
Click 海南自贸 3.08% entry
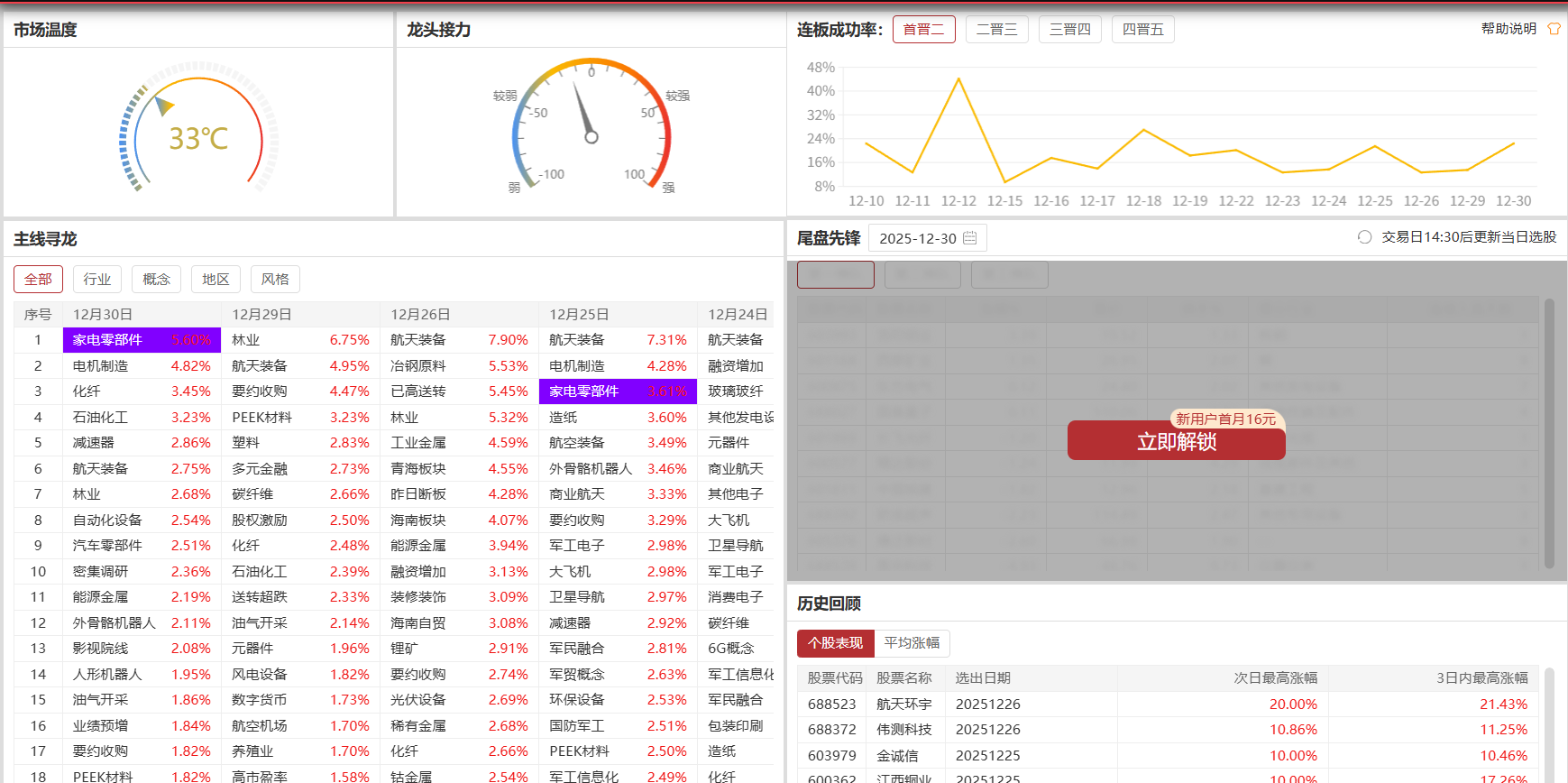[x=459, y=623]
